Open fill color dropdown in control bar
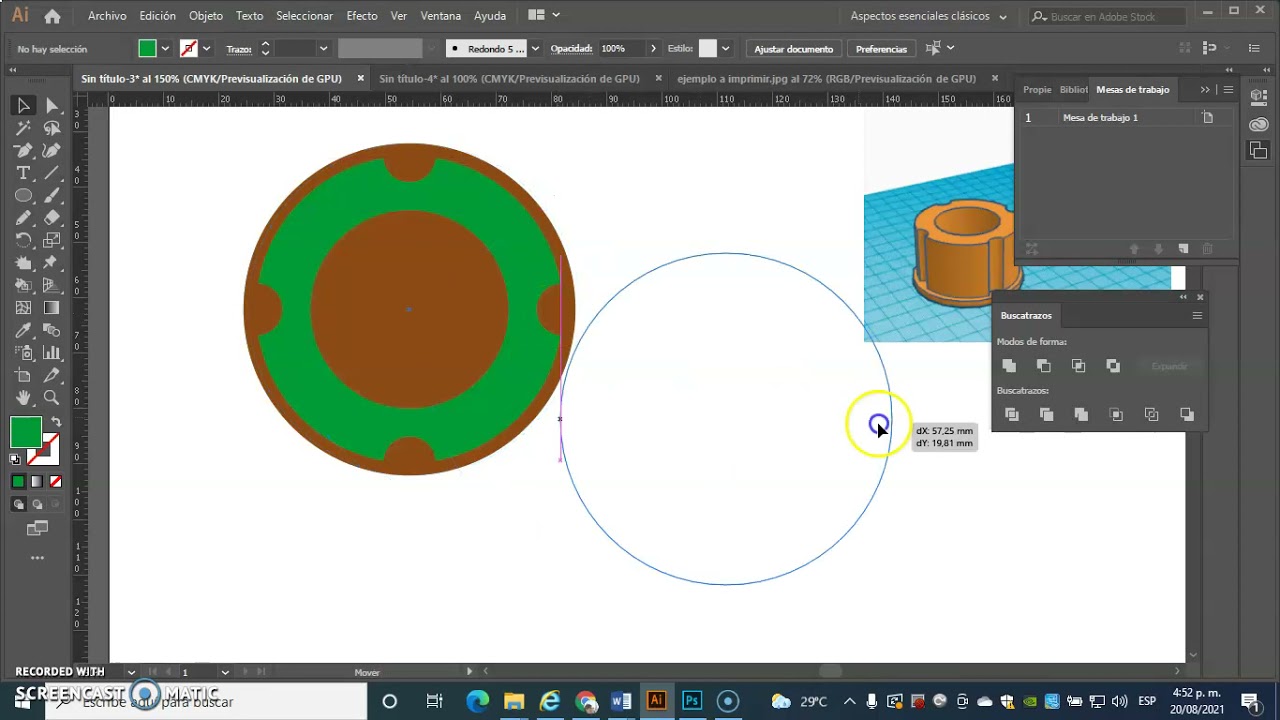The height and width of the screenshot is (720, 1280). click(x=166, y=48)
